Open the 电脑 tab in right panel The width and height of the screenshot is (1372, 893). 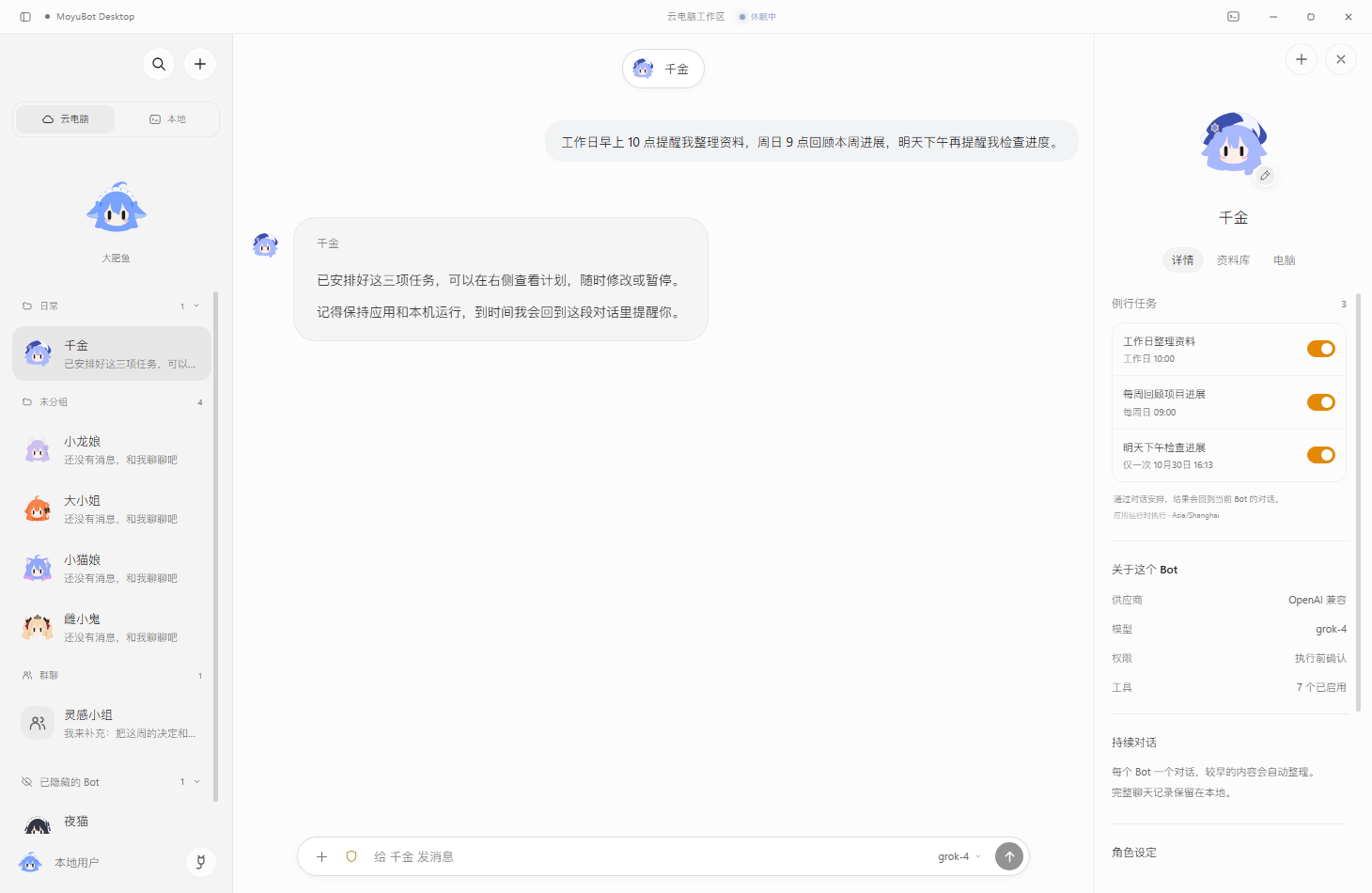tap(1285, 260)
